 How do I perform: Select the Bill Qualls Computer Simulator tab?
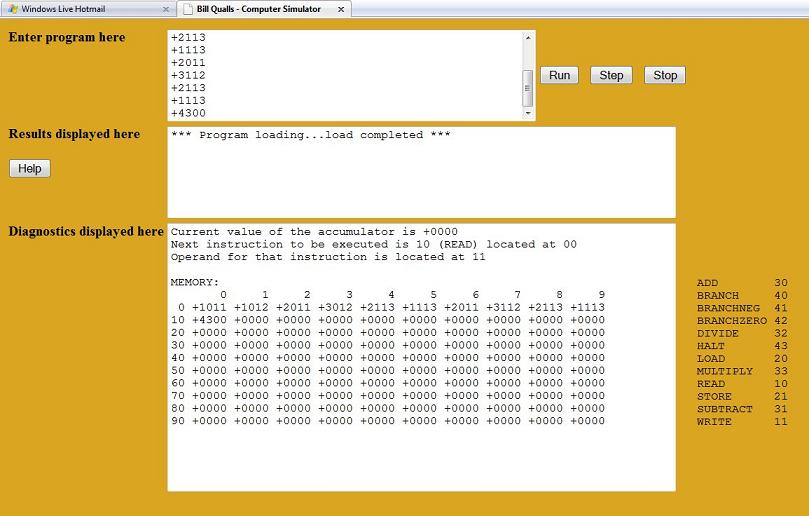click(x=258, y=9)
